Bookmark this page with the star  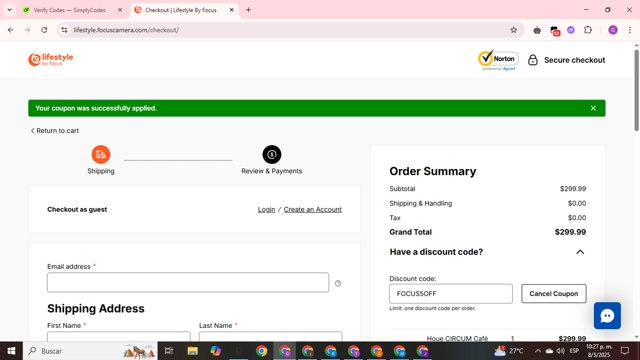513,30
